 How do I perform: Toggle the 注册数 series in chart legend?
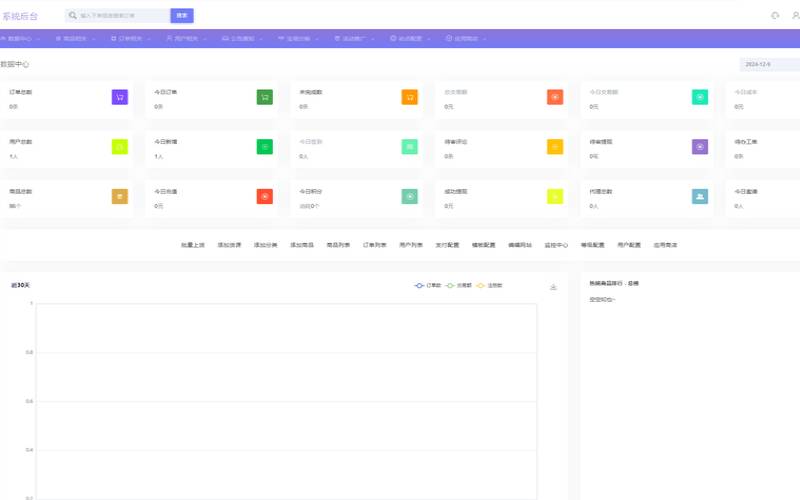point(489,286)
